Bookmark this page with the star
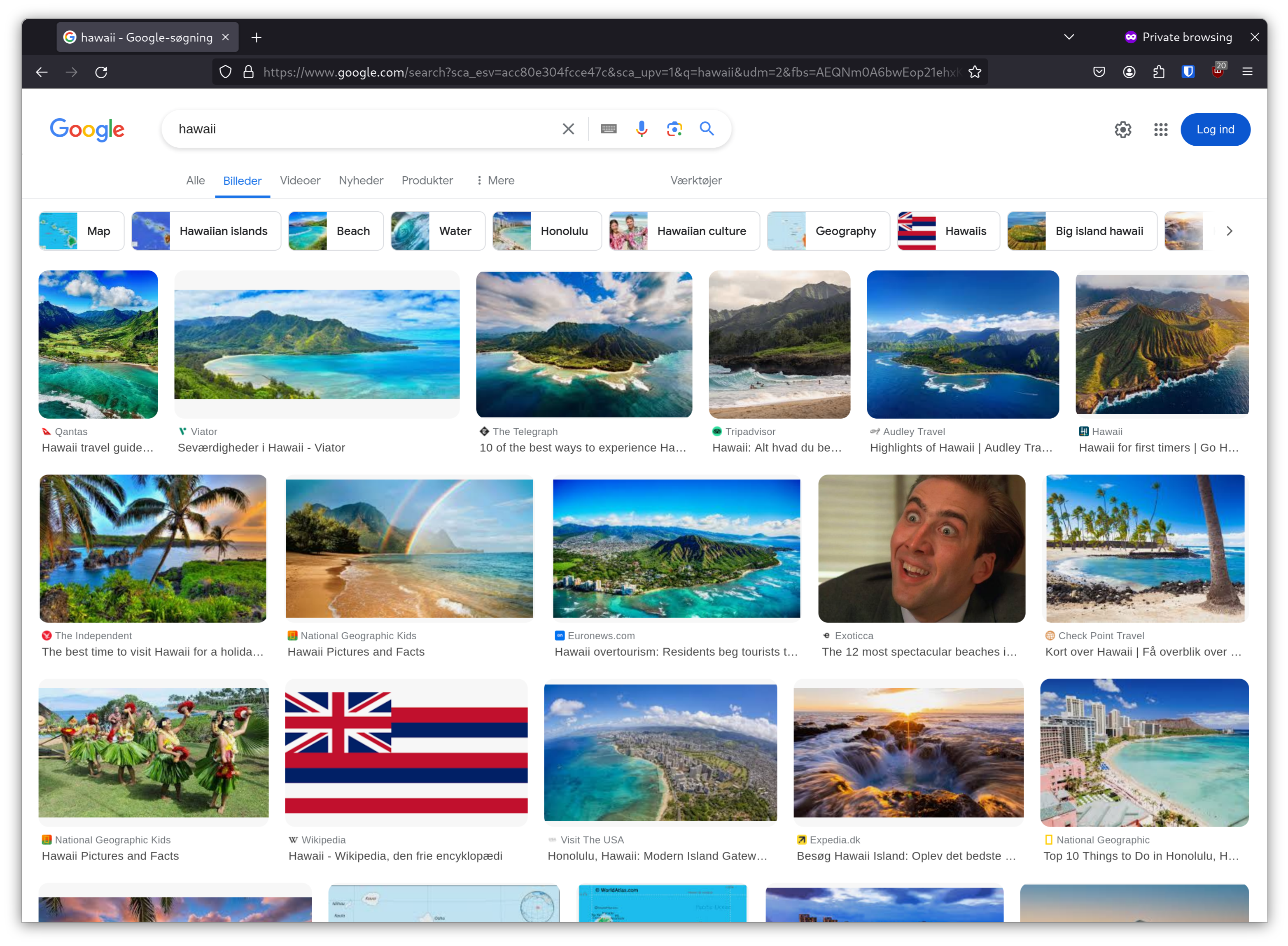This screenshot has width=1288, height=946. pos(975,72)
